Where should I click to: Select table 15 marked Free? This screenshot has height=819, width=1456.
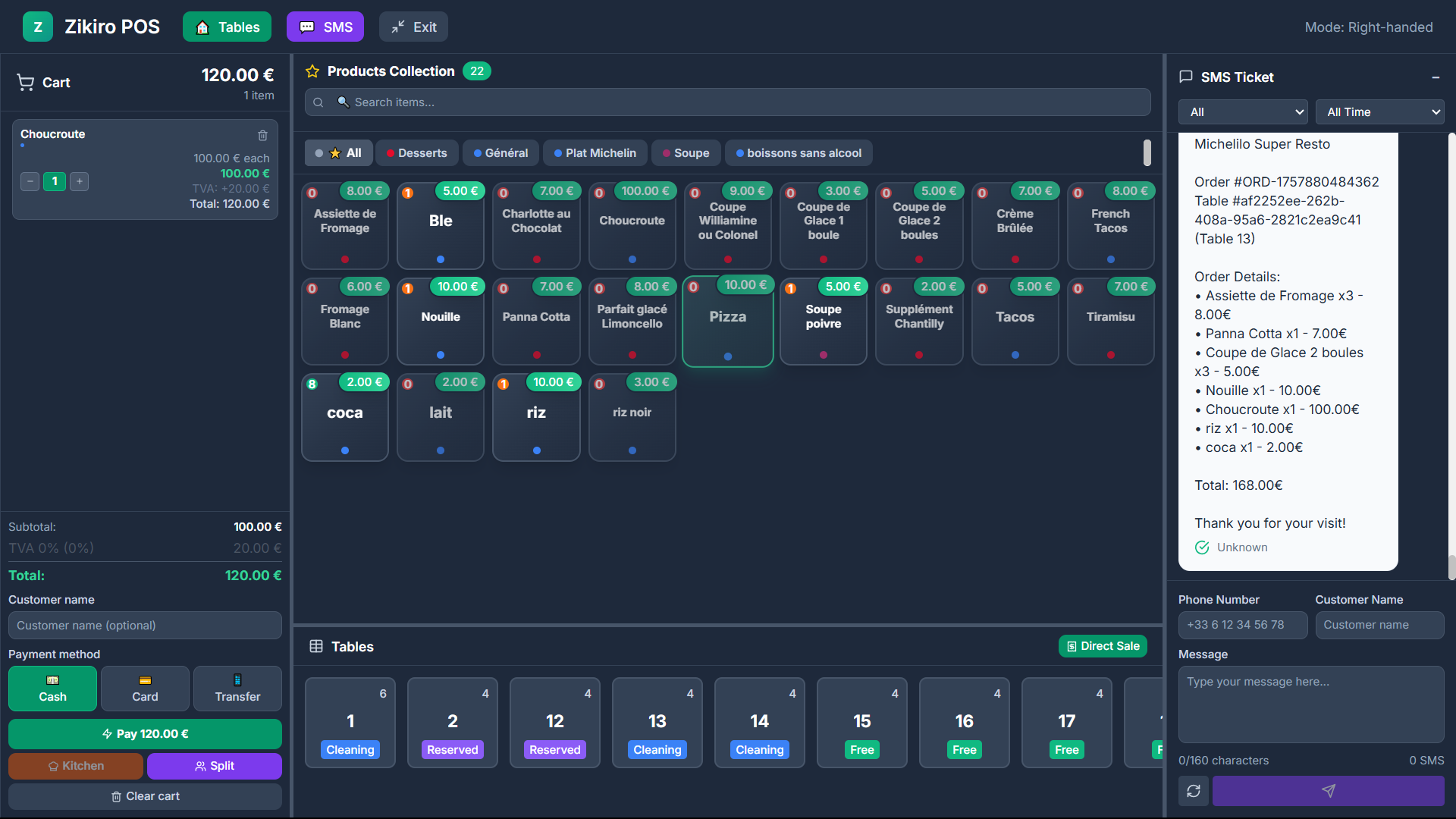pos(862,723)
